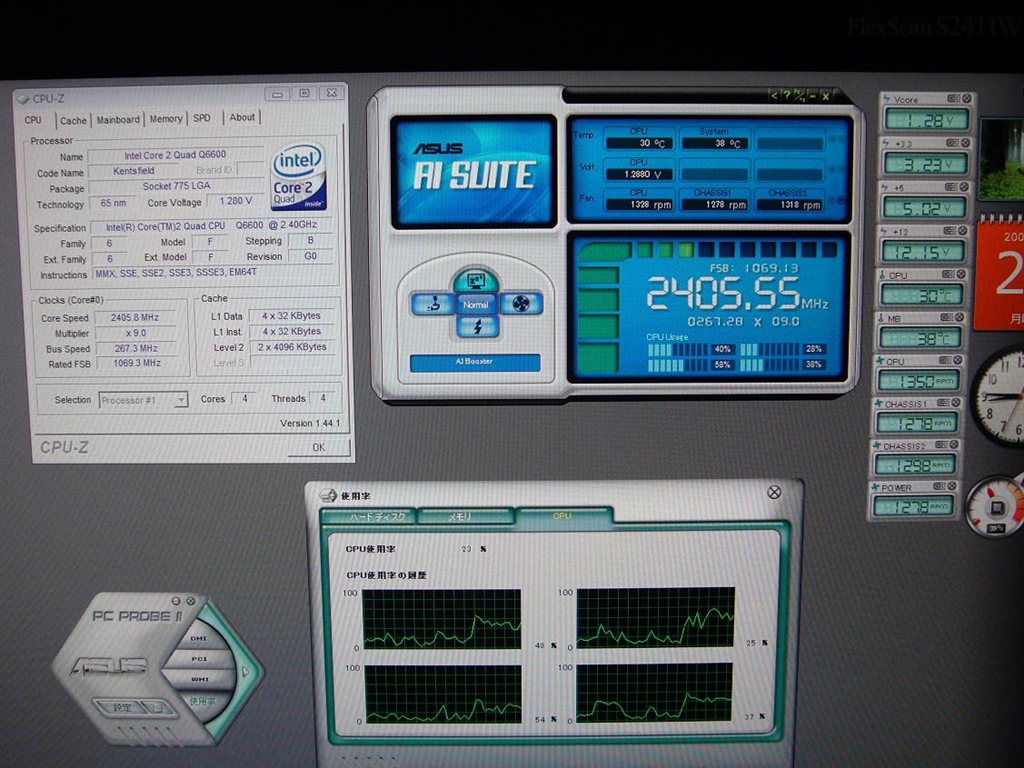Viewport: 1024px width, 768px height.
Task: Open the config icon on the MB temperature monitor
Action: (x=947, y=317)
